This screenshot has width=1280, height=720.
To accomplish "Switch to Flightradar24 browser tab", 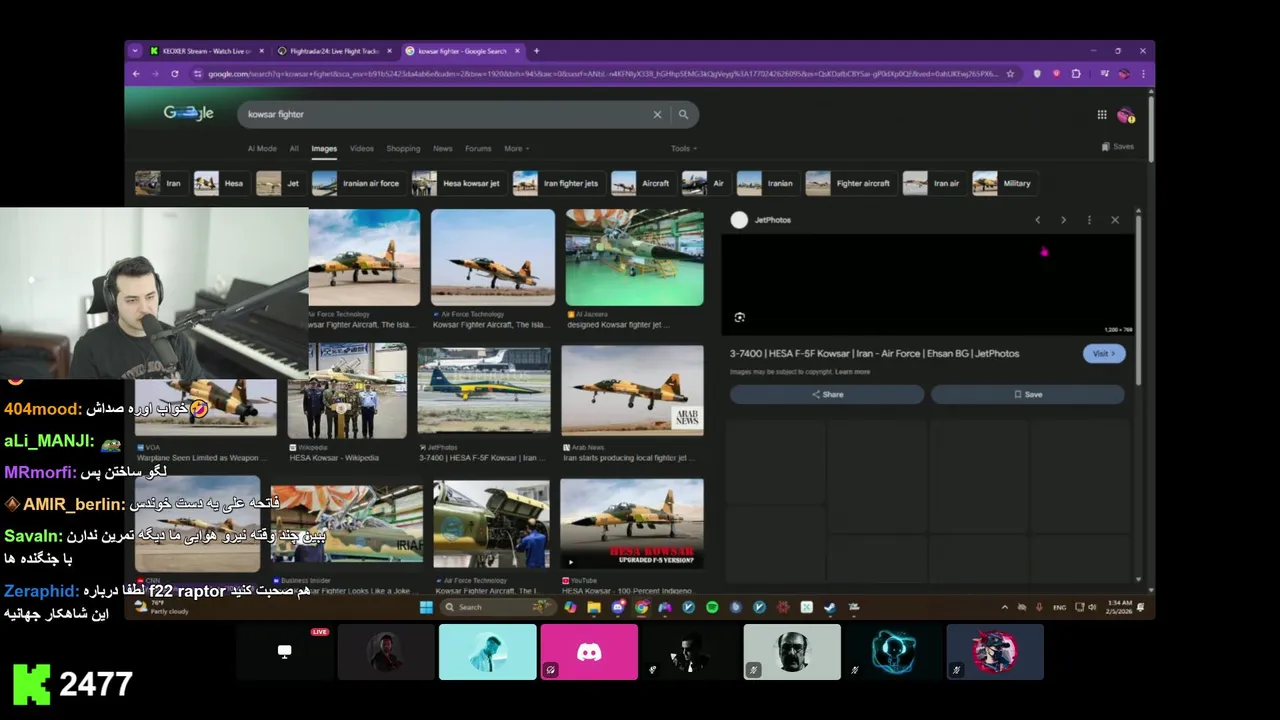I will pyautogui.click(x=334, y=51).
